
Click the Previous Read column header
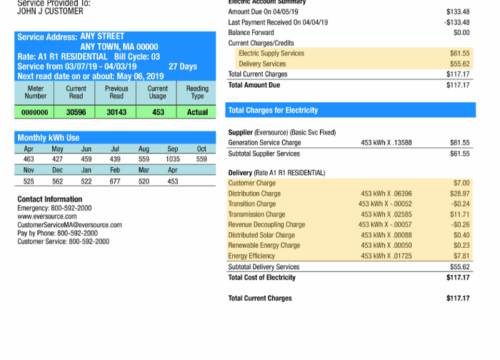tap(116, 92)
